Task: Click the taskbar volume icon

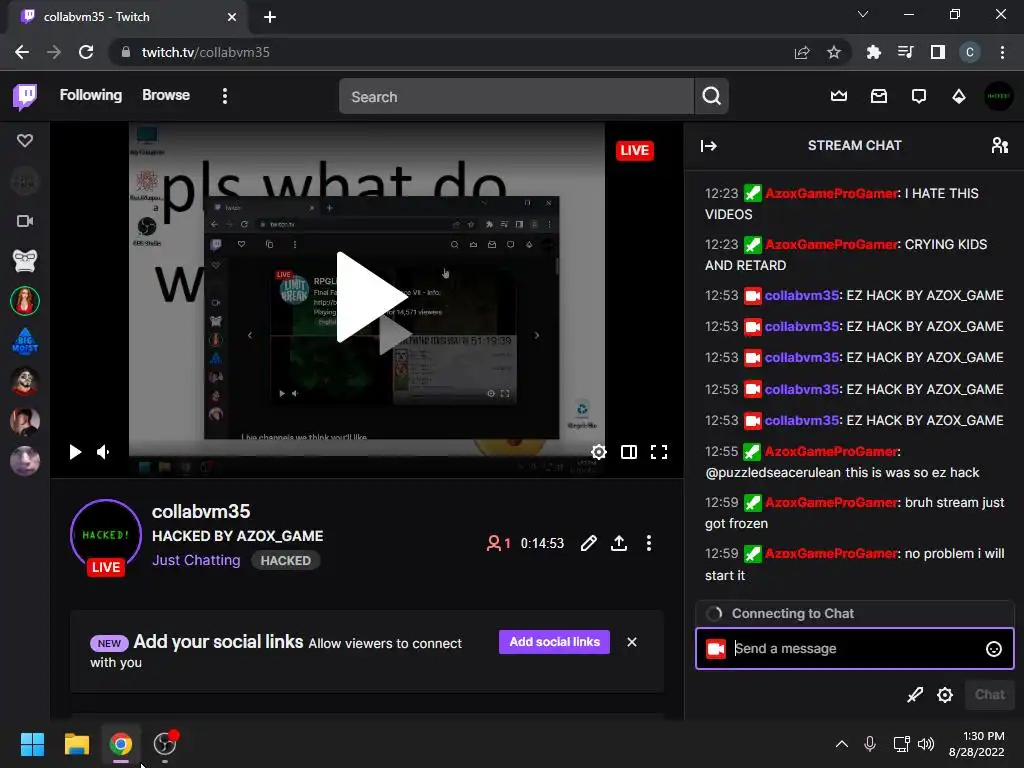Action: pos(925,744)
